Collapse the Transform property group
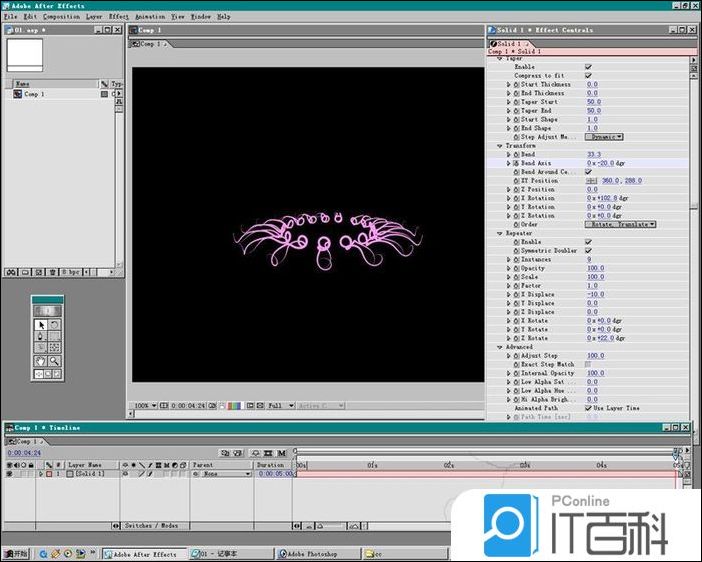This screenshot has height=562, width=702. pyautogui.click(x=499, y=146)
